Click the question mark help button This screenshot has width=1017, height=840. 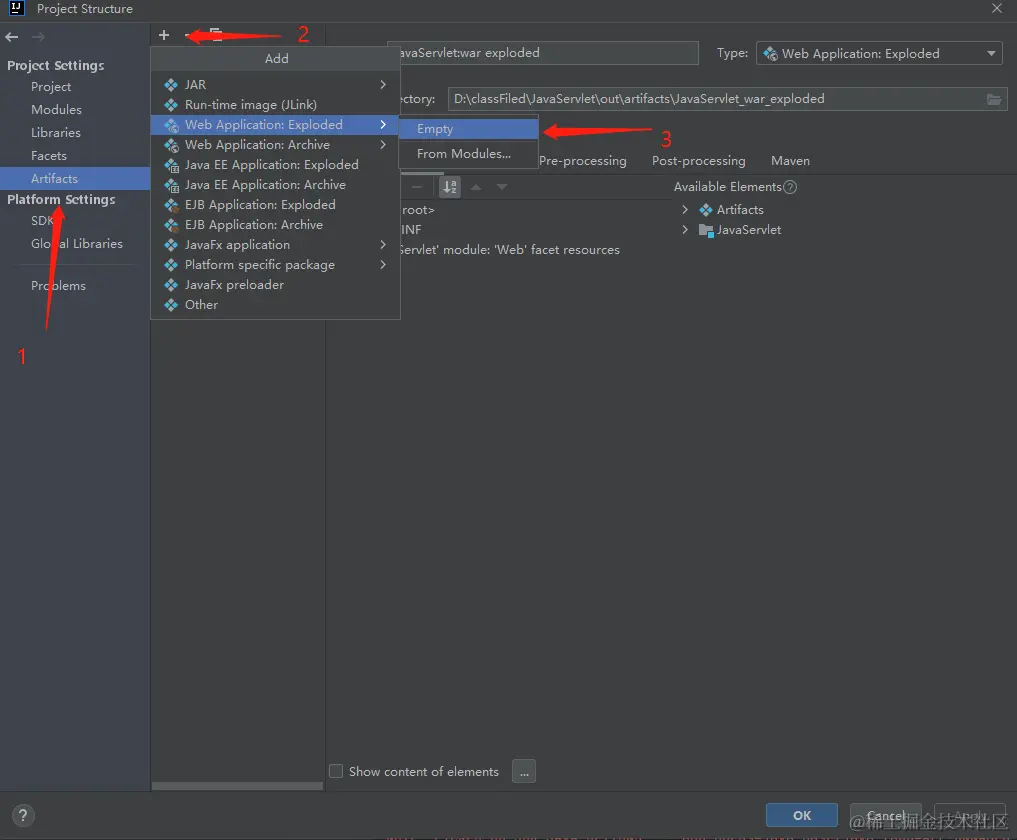point(23,816)
